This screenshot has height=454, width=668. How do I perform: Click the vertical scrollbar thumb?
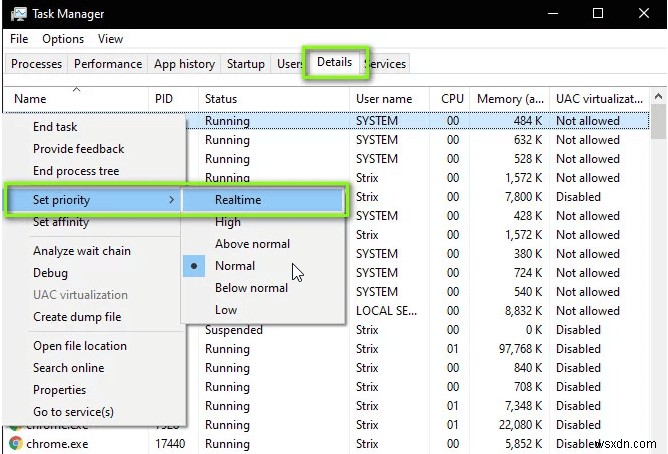point(659,122)
